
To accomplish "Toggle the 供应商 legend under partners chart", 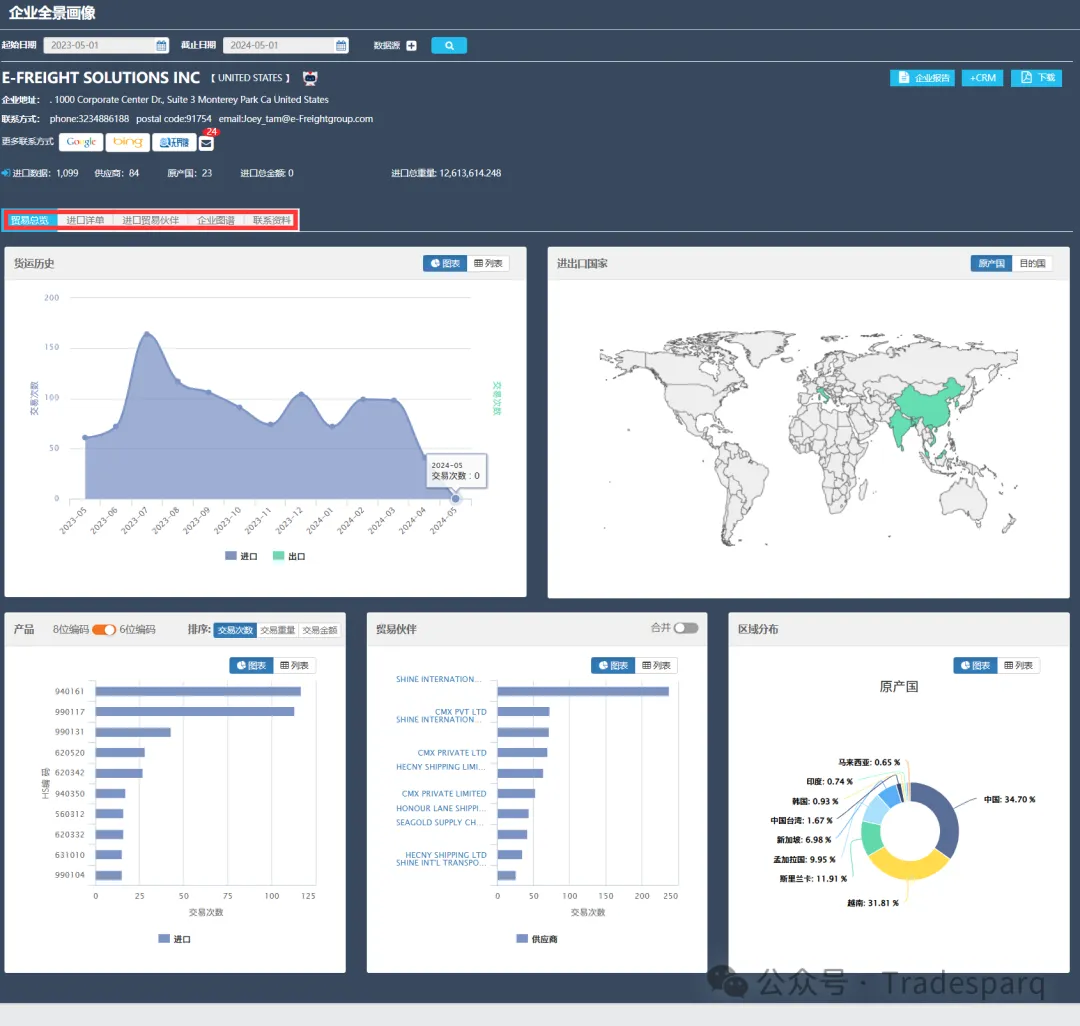I will [x=537, y=939].
